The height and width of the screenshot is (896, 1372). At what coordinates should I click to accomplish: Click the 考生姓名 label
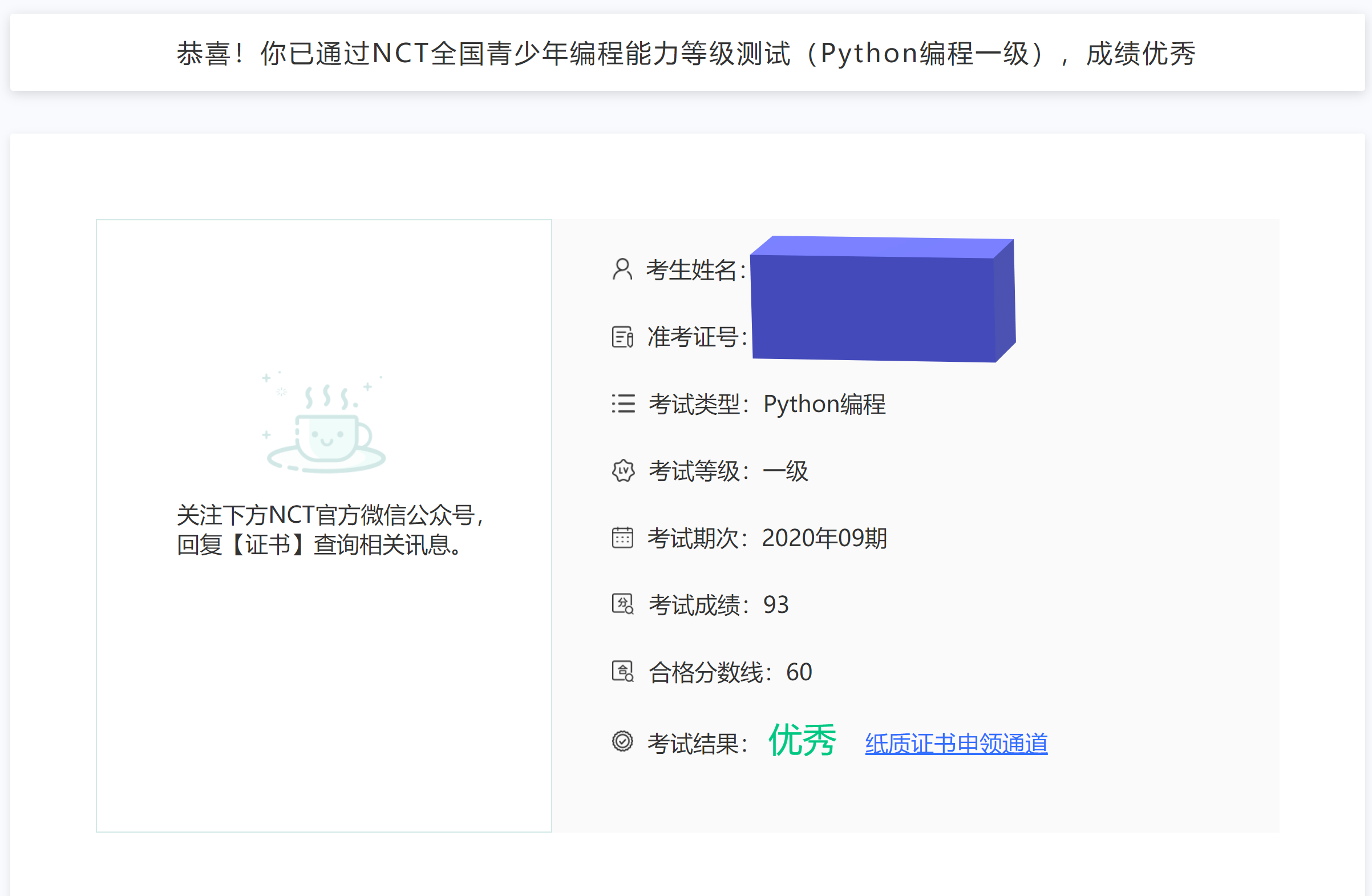point(696,270)
